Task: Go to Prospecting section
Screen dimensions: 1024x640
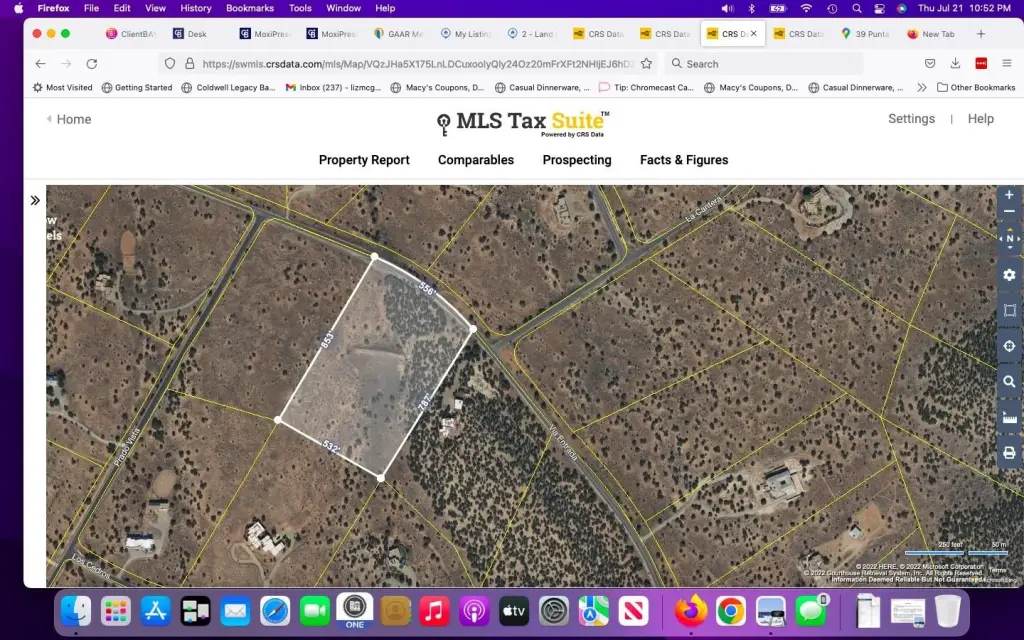Action: coord(577,160)
